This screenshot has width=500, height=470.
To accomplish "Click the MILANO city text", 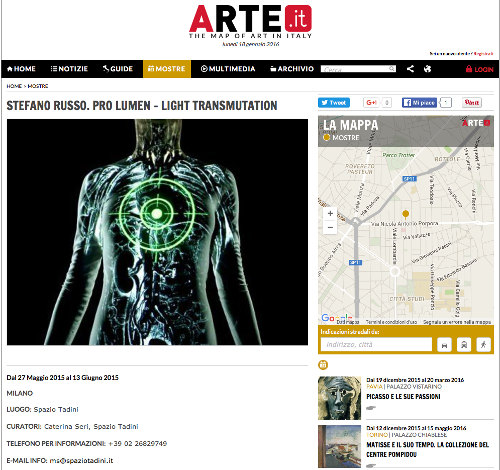I will [20, 393].
